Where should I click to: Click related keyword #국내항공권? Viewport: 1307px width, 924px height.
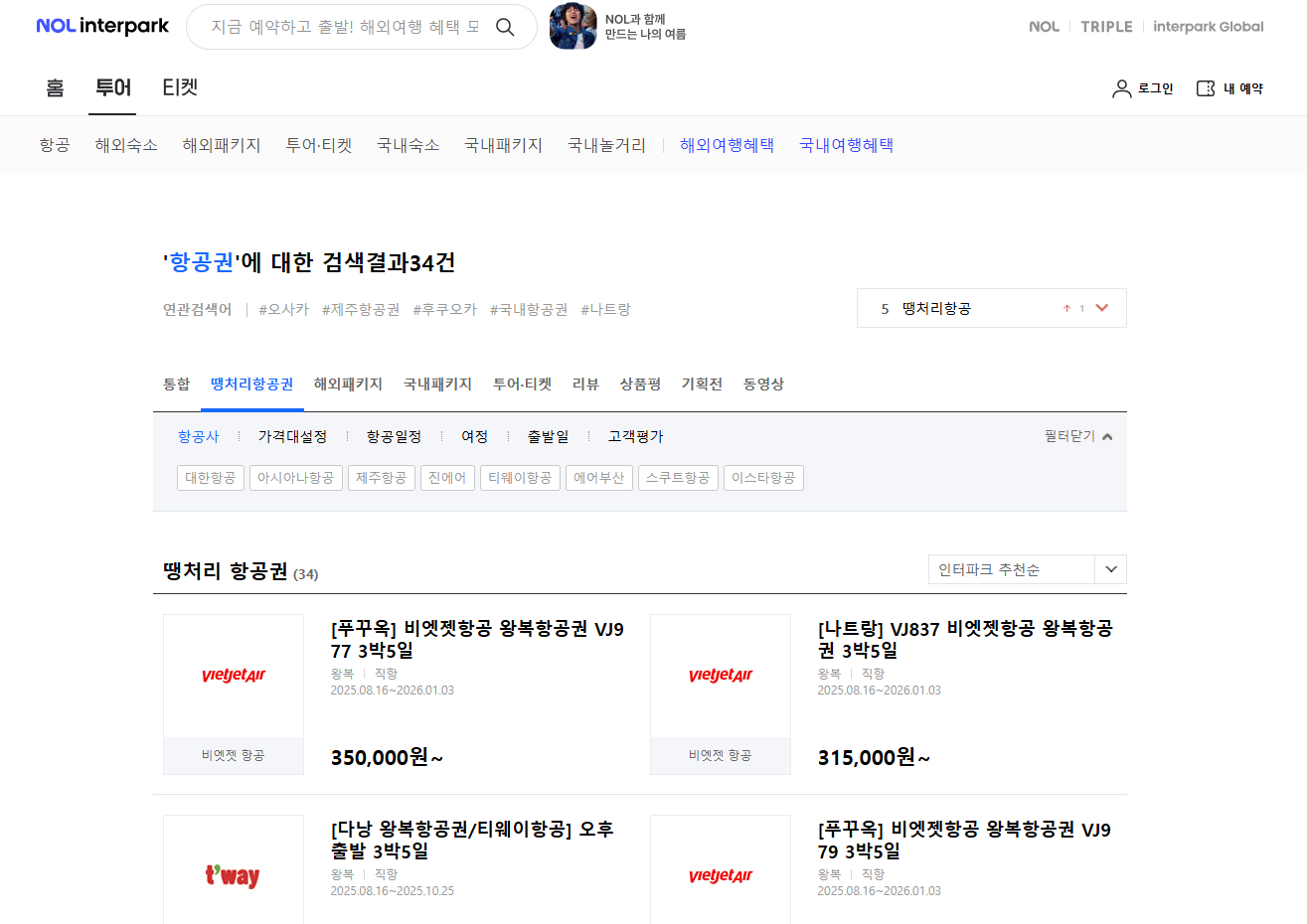click(x=529, y=309)
